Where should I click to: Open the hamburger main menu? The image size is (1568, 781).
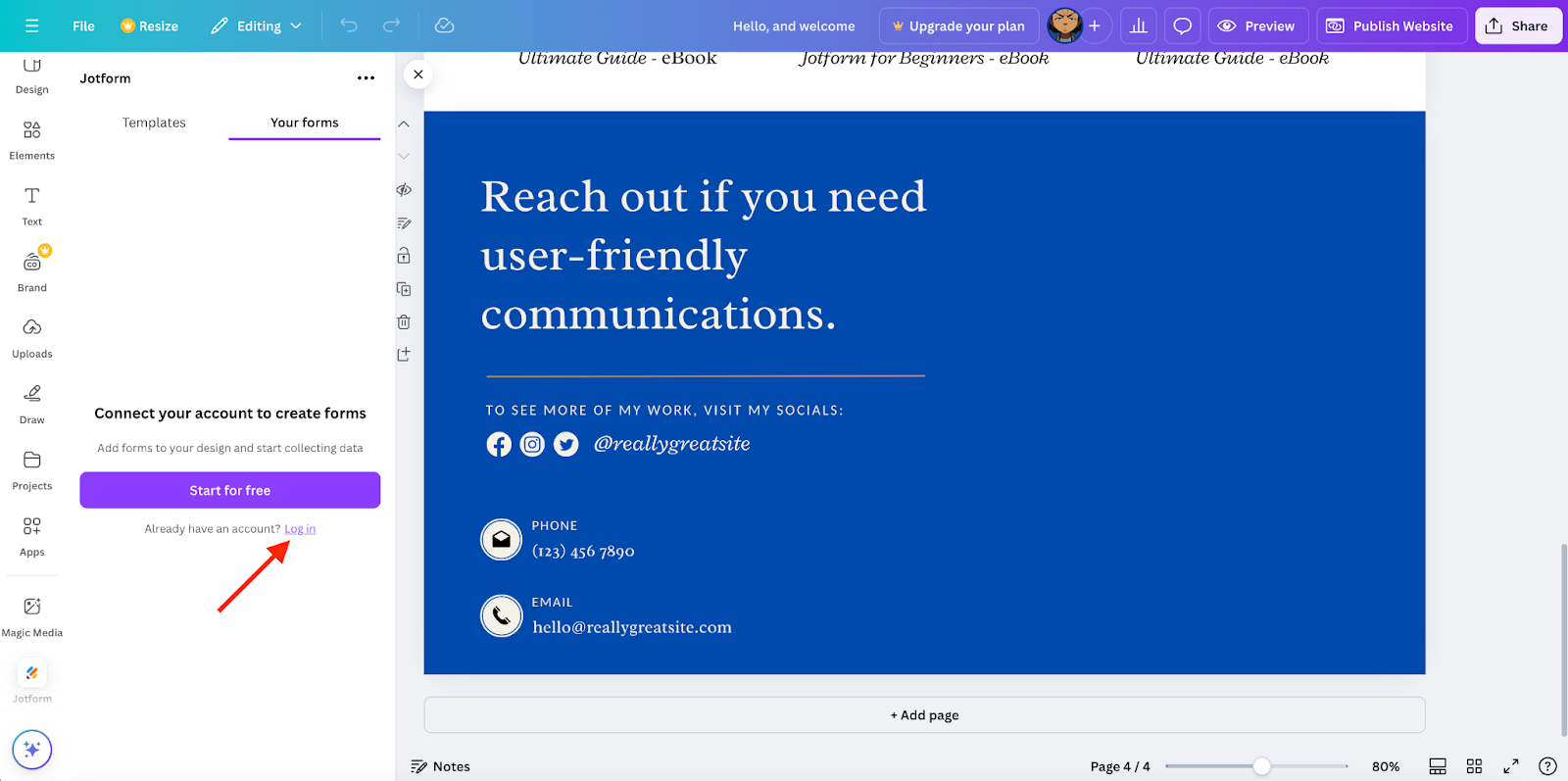coord(31,25)
